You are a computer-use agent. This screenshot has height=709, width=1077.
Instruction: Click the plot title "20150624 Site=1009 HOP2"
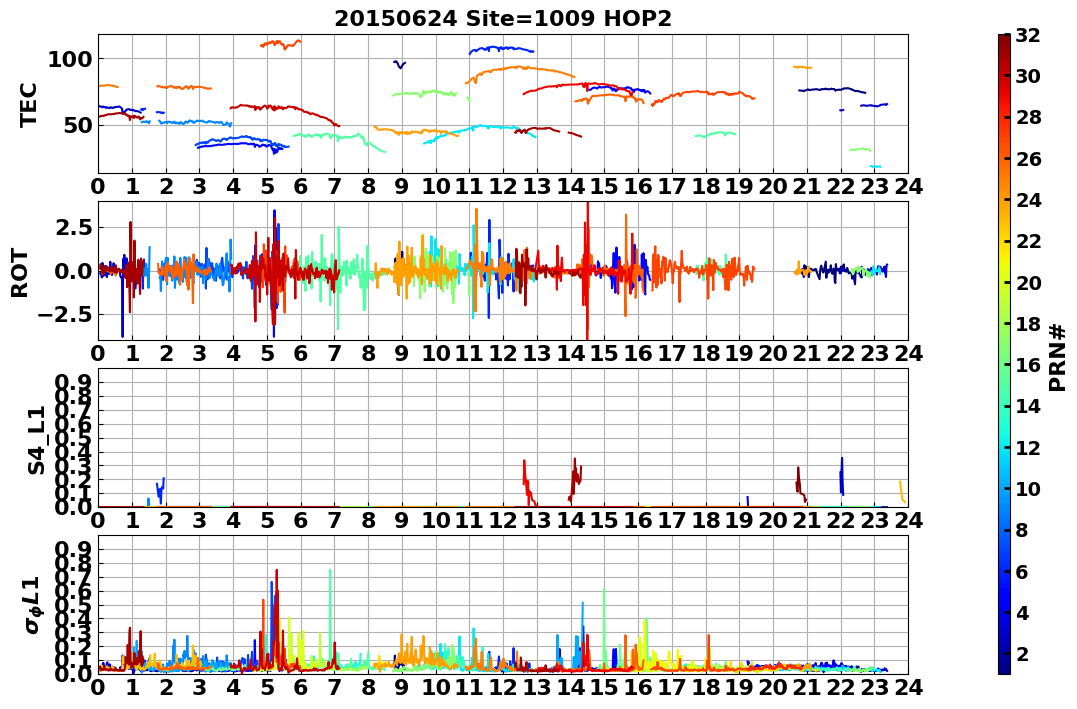(x=503, y=19)
